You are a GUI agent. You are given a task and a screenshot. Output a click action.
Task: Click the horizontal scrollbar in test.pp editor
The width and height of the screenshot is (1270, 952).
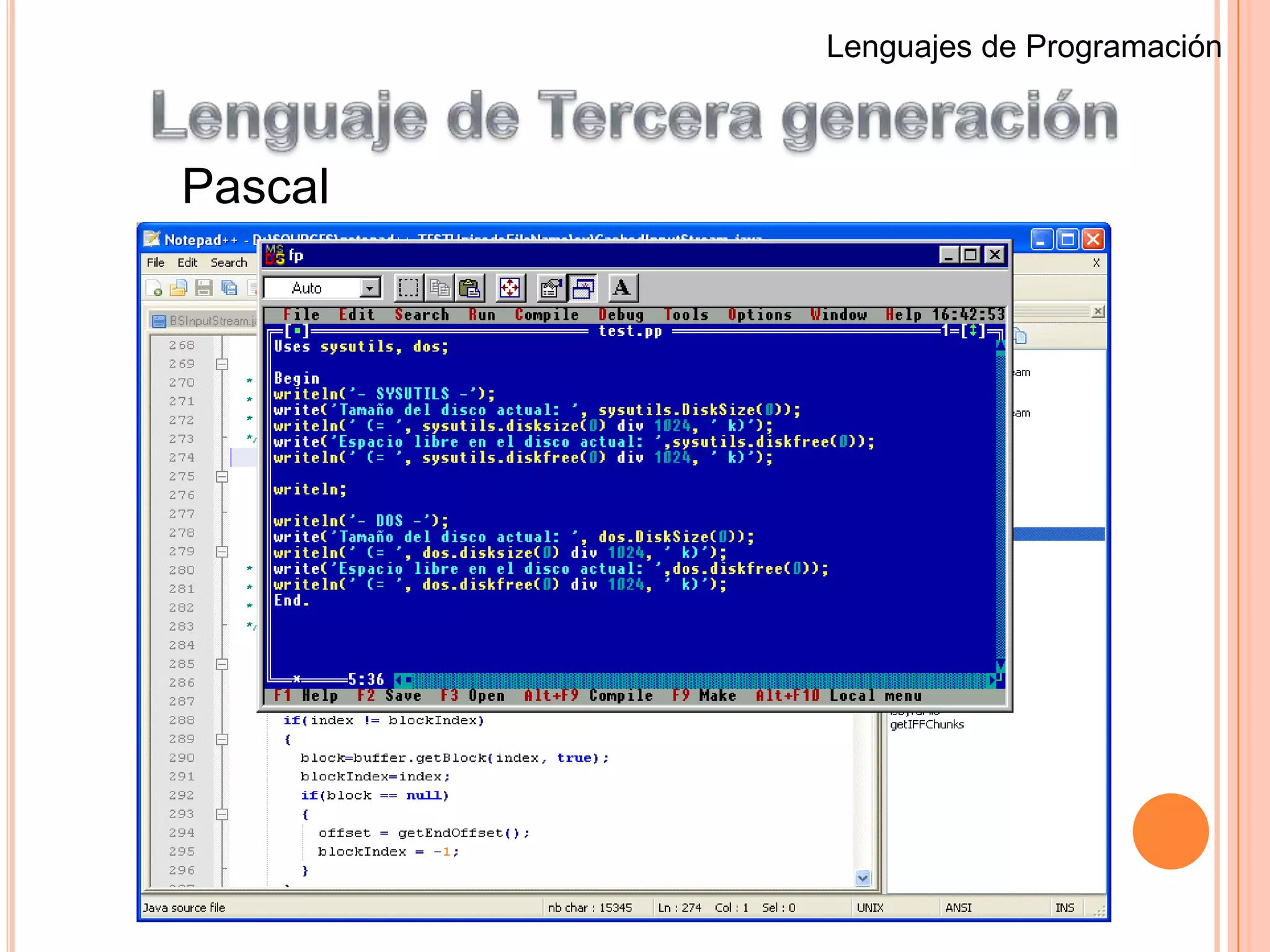click(695, 680)
